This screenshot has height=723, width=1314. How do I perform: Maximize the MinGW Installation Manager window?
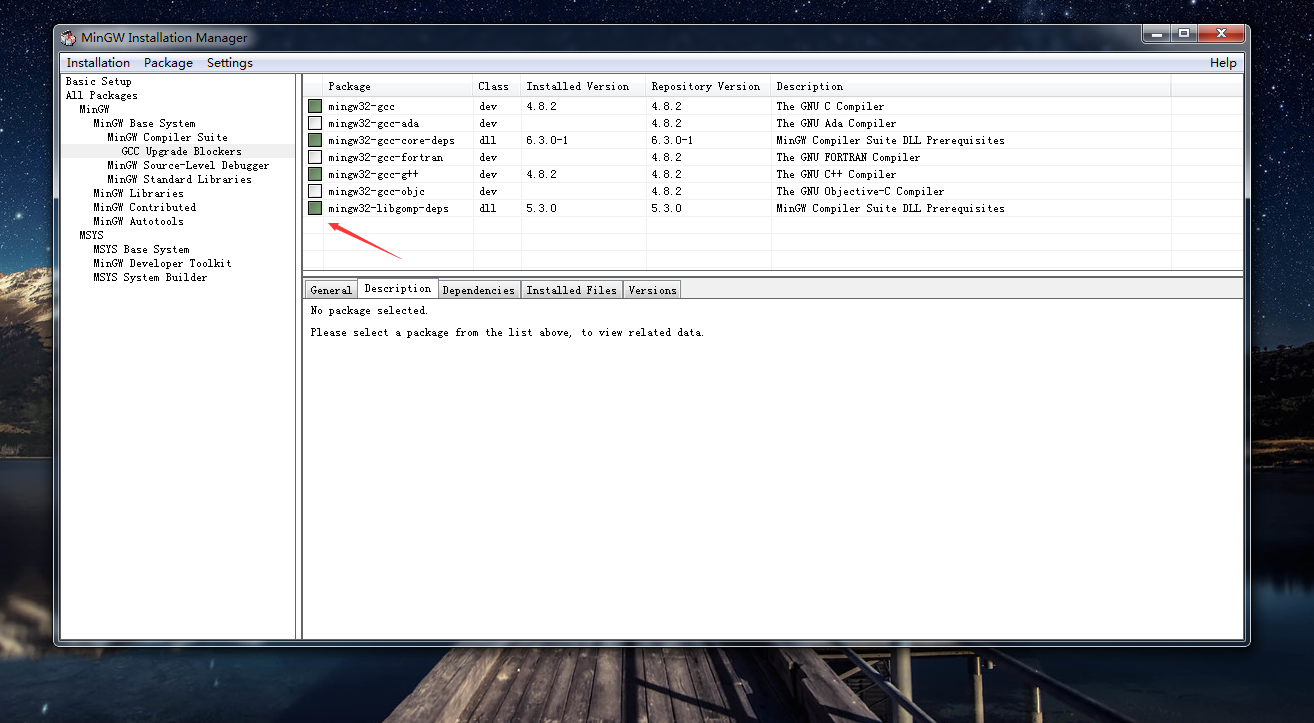pyautogui.click(x=1184, y=35)
